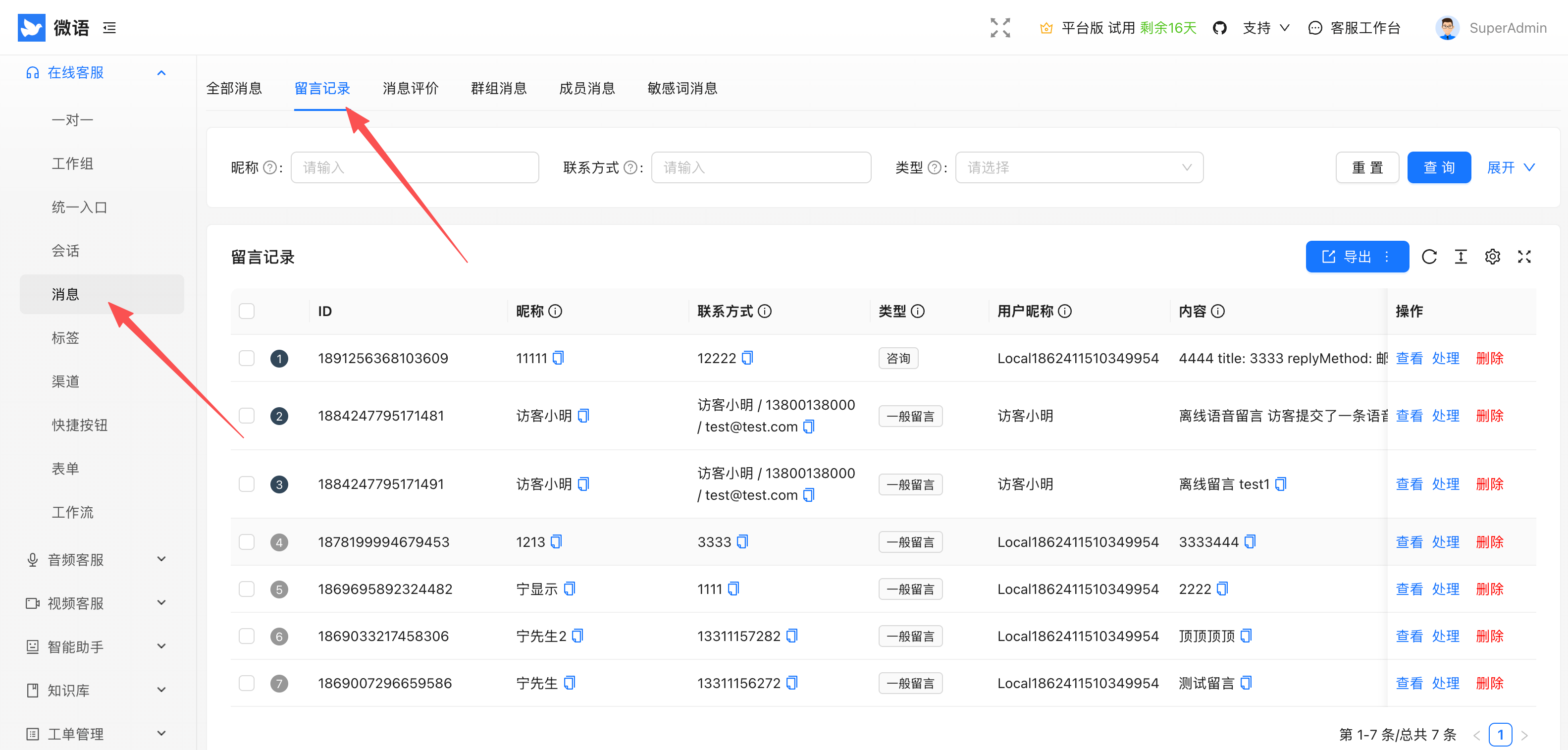1568x750 pixels.
Task: Focus the 联系方式 input field
Action: click(x=761, y=167)
